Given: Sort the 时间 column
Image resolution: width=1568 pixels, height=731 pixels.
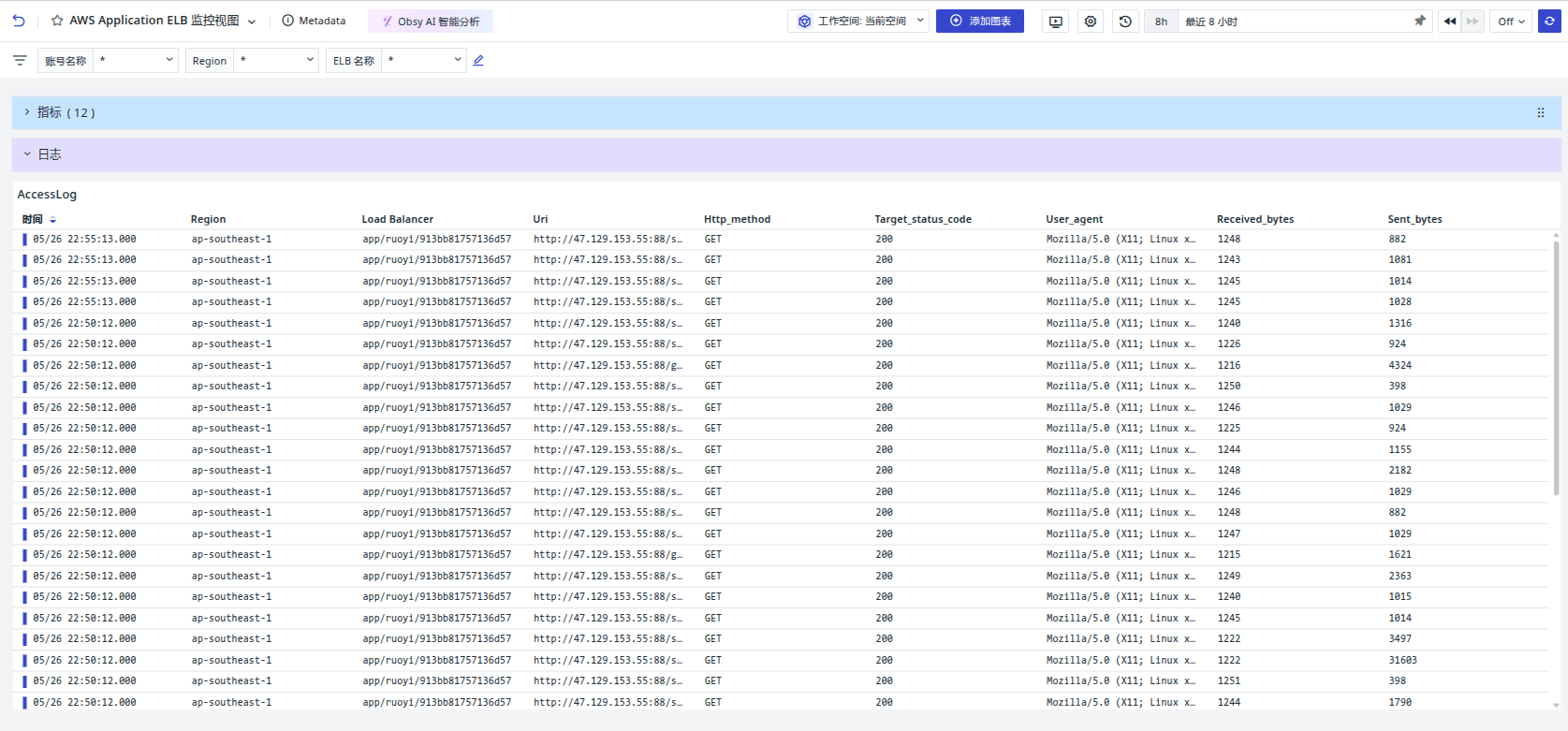Looking at the screenshot, I should pyautogui.click(x=52, y=220).
